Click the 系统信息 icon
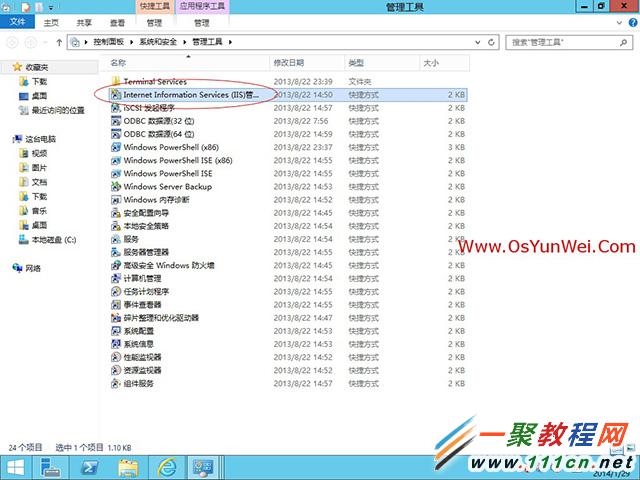This screenshot has height=480, width=640. 116,344
